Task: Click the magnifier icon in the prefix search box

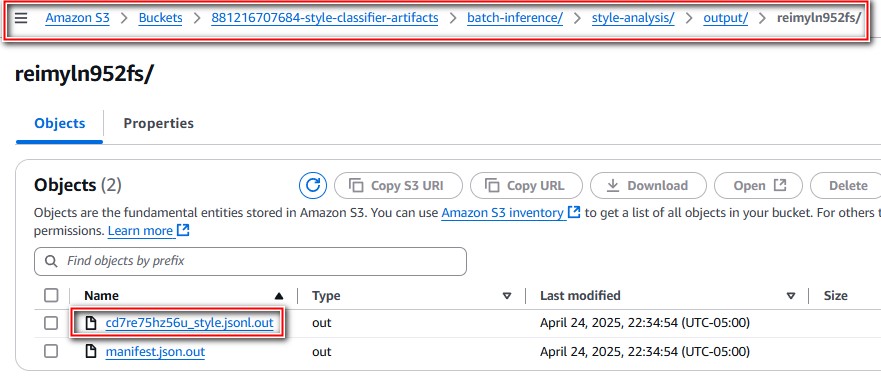Action: tap(51, 261)
